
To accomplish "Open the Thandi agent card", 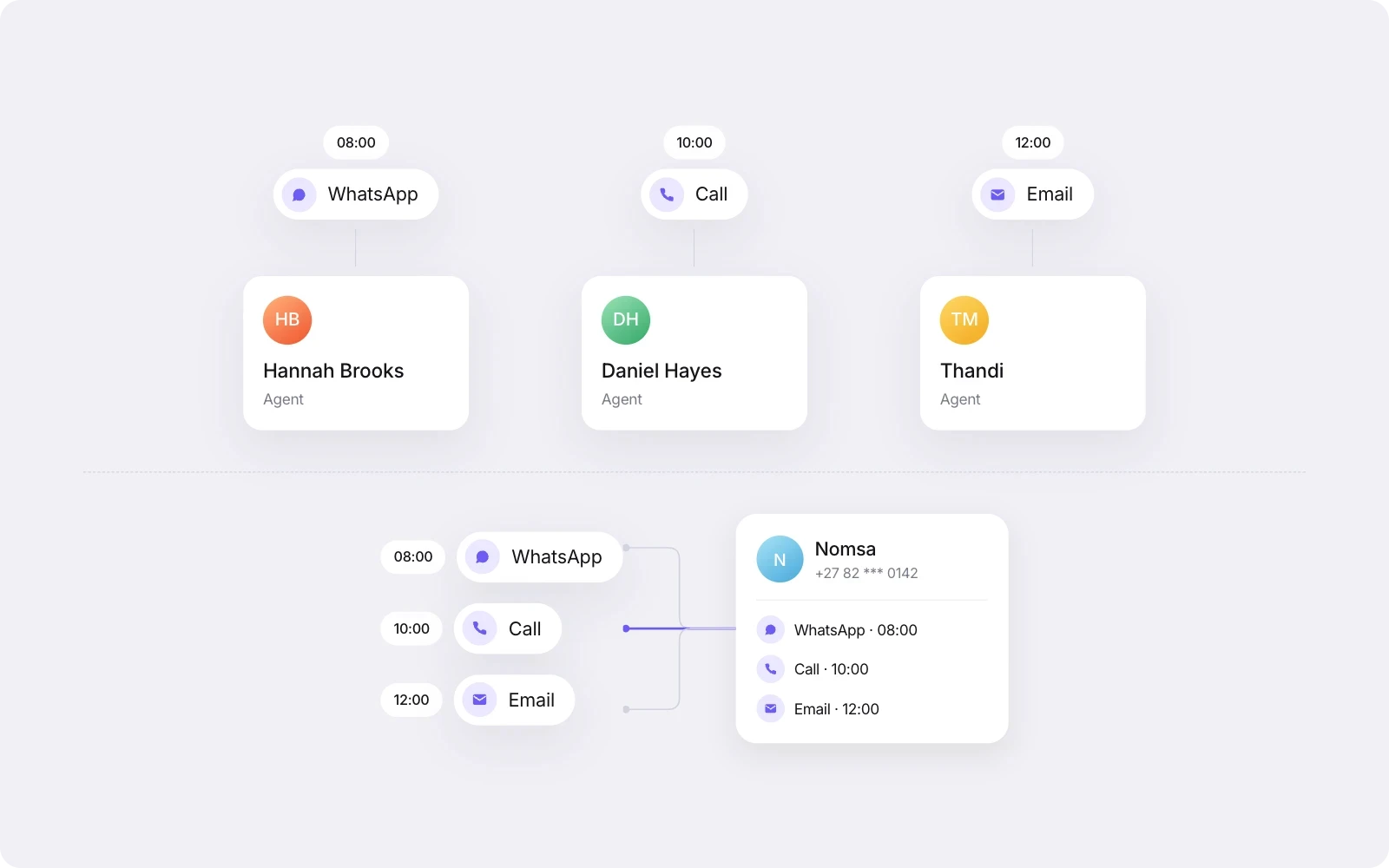I will click(x=1033, y=353).
